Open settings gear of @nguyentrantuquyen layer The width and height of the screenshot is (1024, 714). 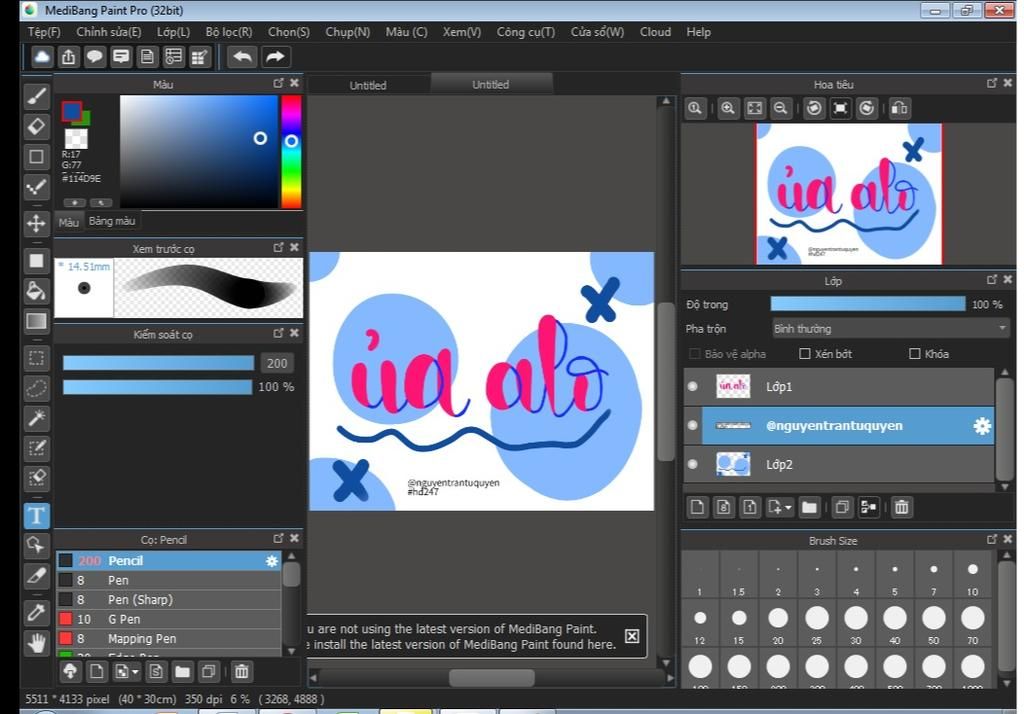pyautogui.click(x=982, y=426)
